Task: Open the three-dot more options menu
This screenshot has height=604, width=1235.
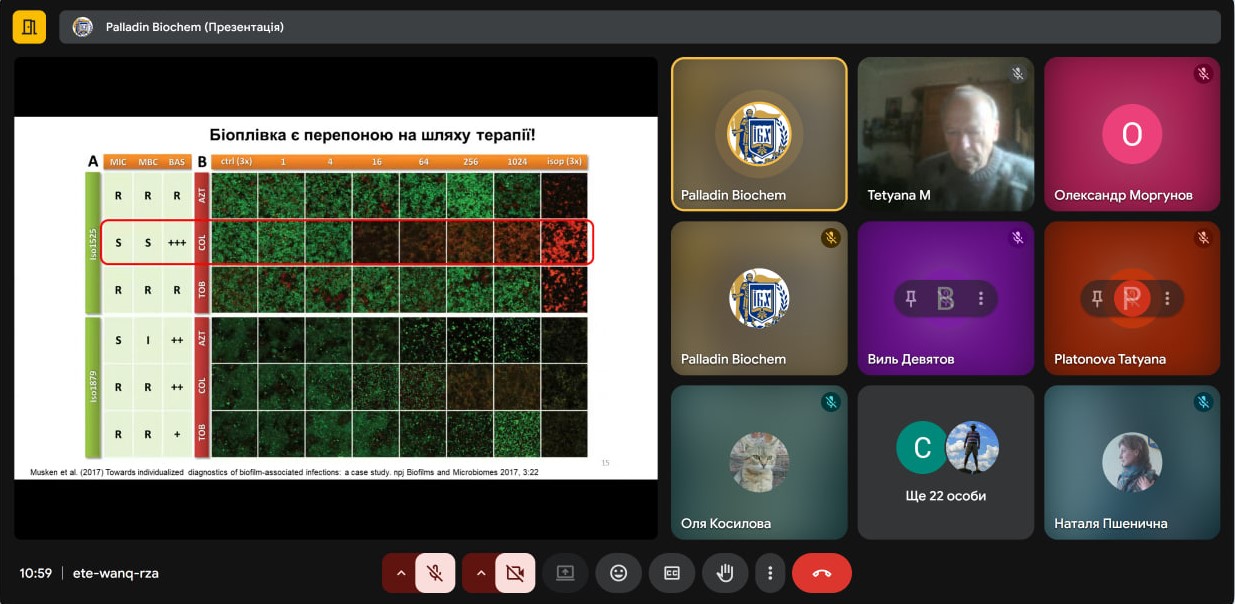Action: click(x=770, y=573)
